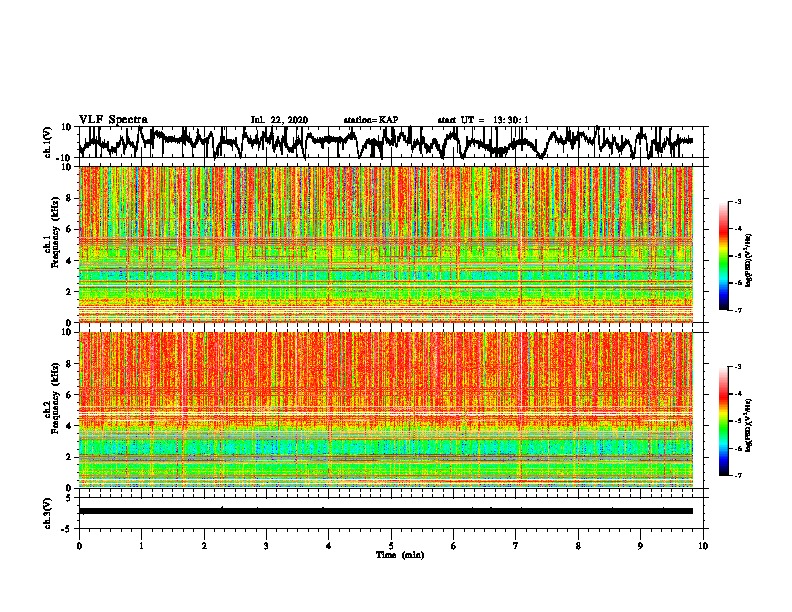Click the "station=KAP" header label
The height and width of the screenshot is (612, 792).
pyautogui.click(x=371, y=120)
